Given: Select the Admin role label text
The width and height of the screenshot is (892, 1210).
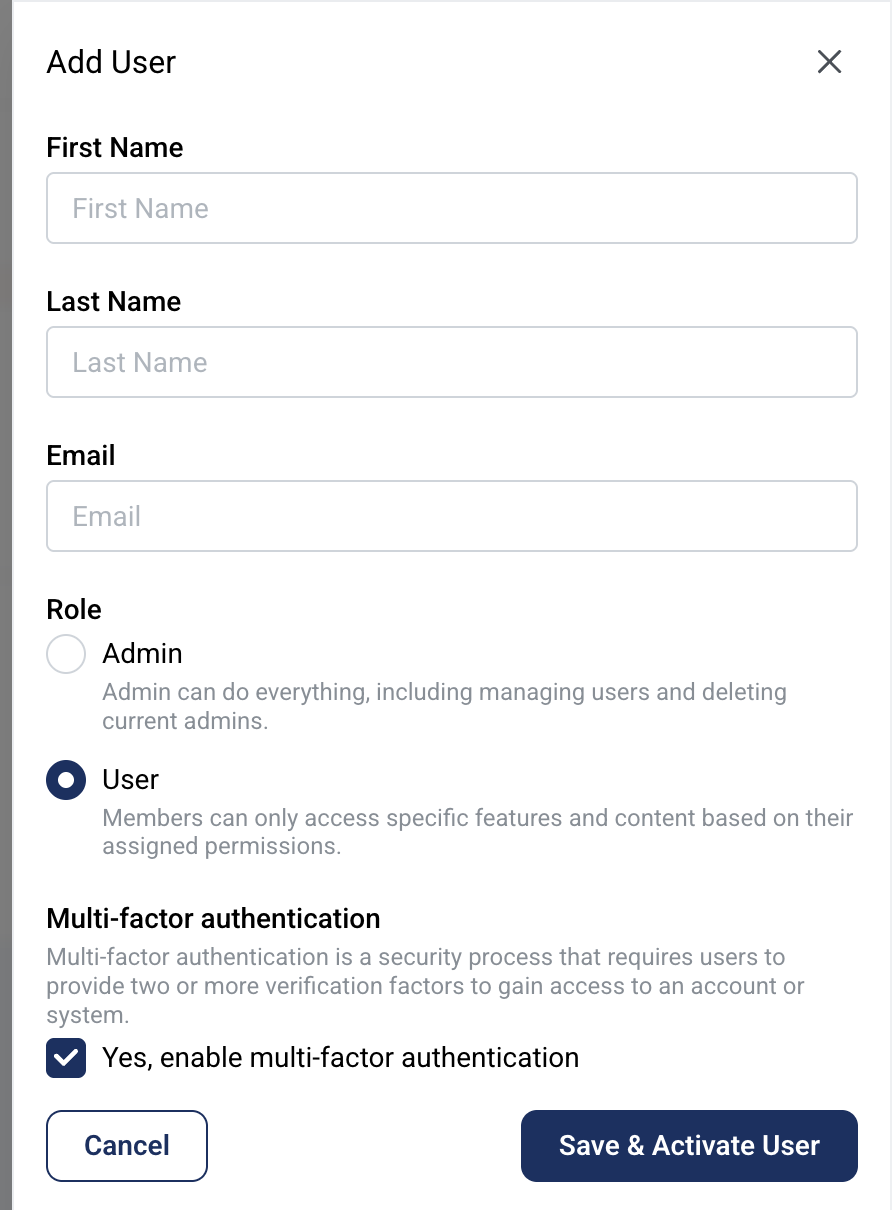Looking at the screenshot, I should point(142,654).
